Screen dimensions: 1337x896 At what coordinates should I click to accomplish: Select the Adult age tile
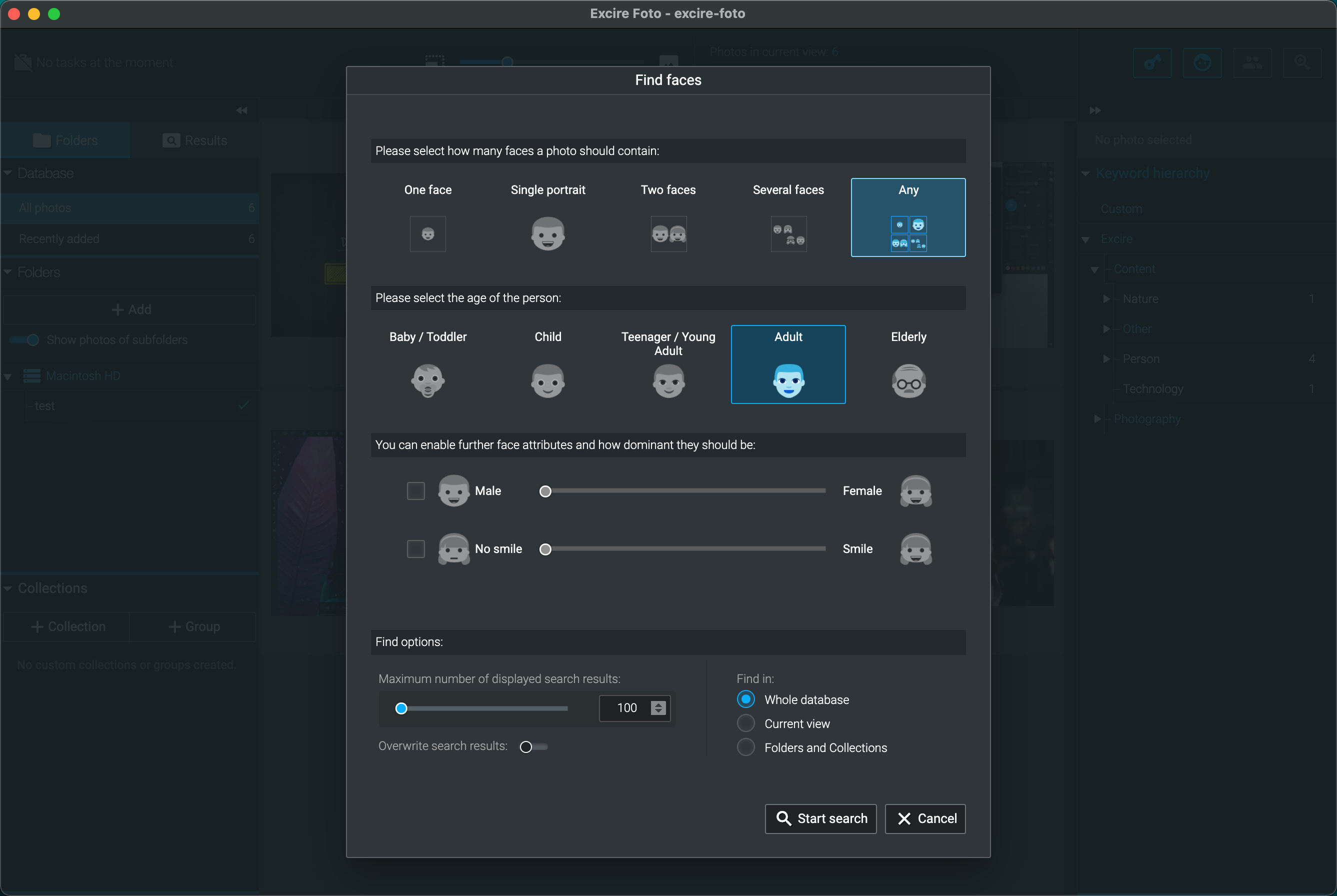pos(788,364)
